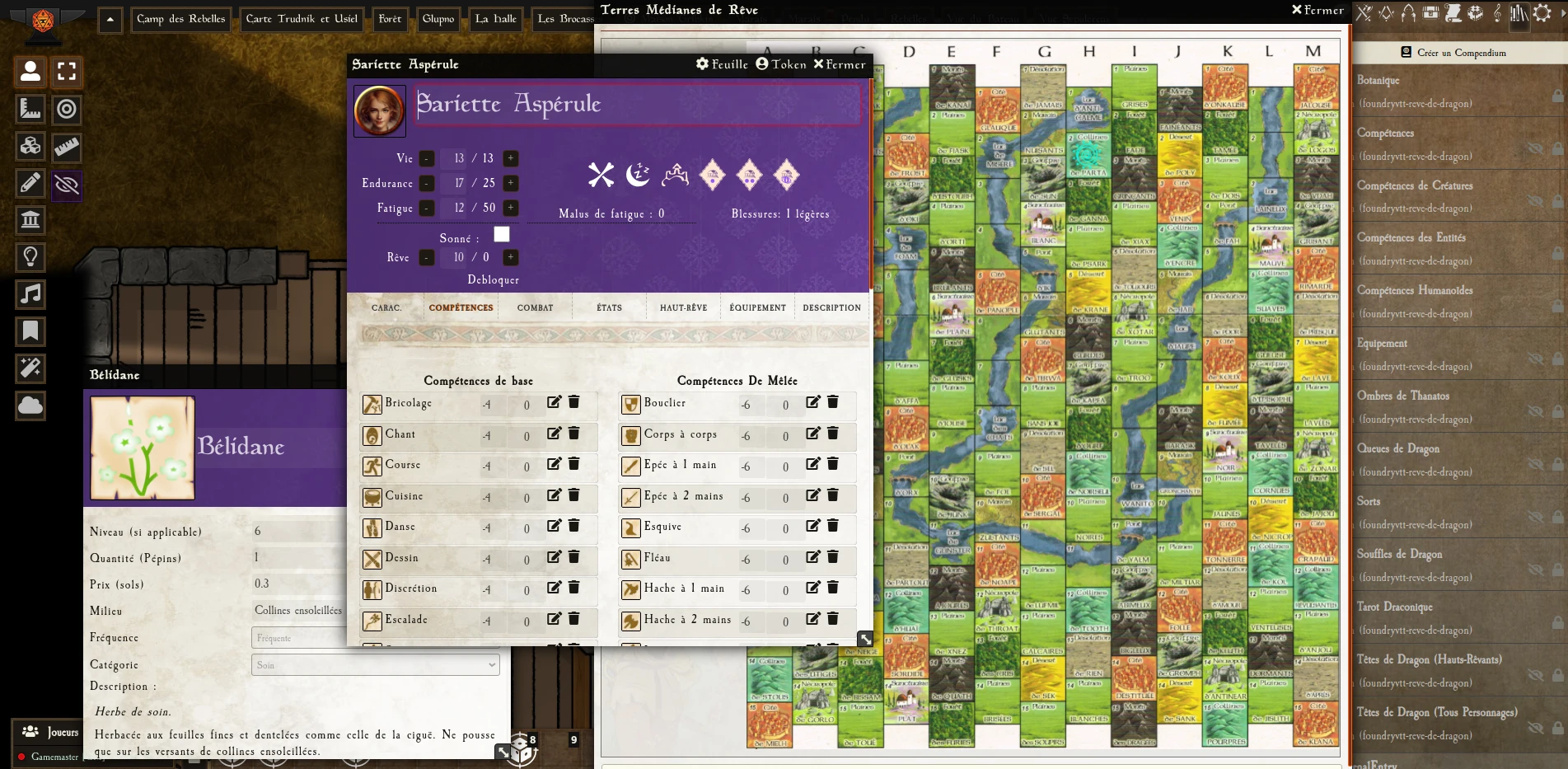Image resolution: width=1568 pixels, height=769 pixels.
Task: Decrease Rêve with the minus button
Action: click(x=427, y=257)
